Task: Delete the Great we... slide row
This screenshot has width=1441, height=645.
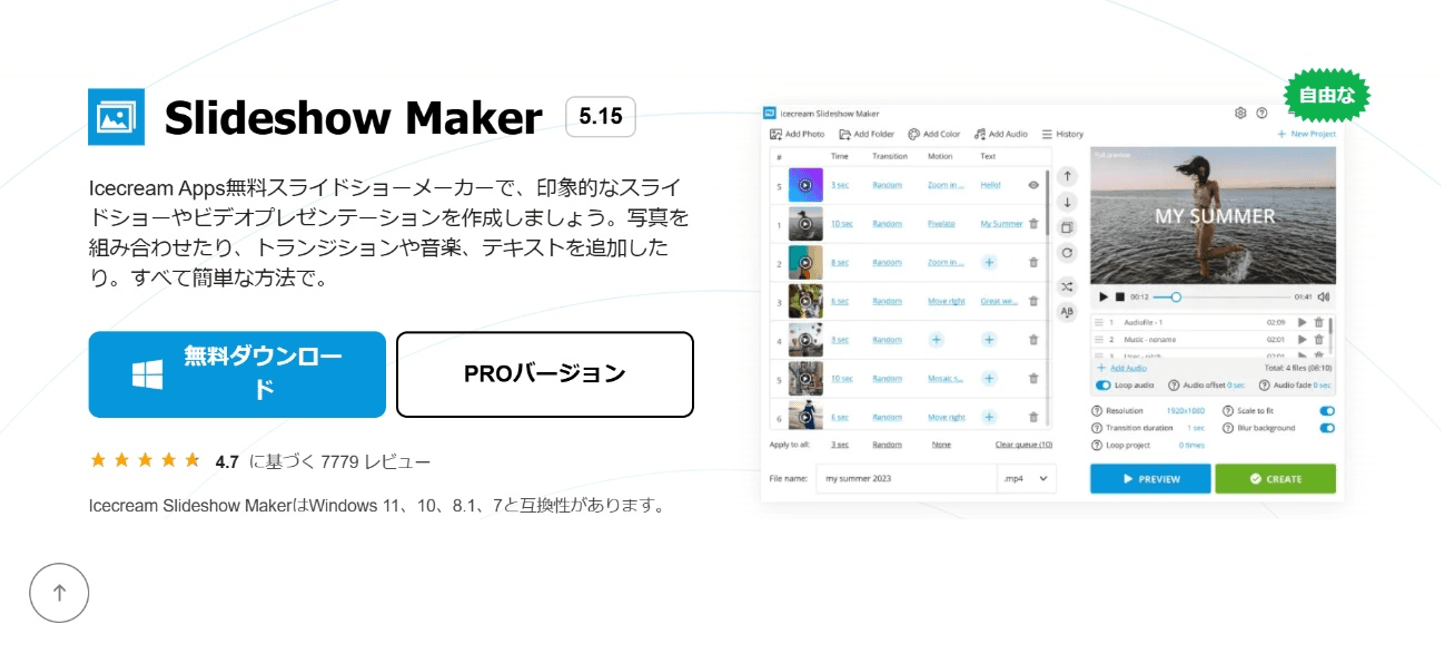Action: [x=1033, y=301]
